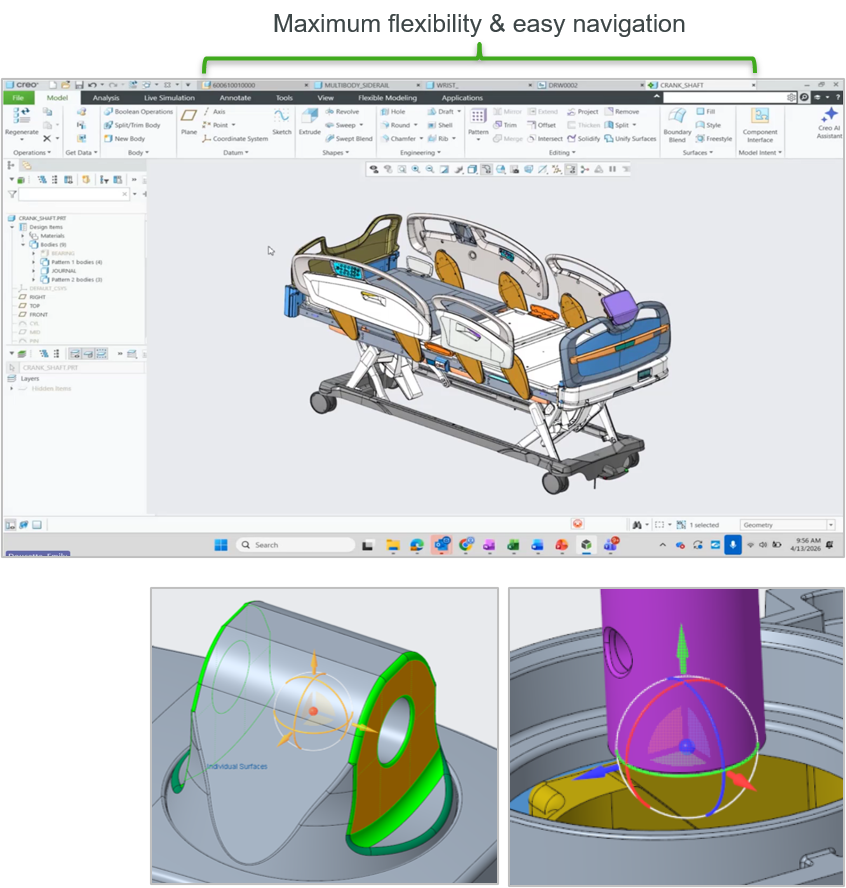Viewport: 846px width, 888px height.
Task: Expand the Datum group overflow
Action: [x=236, y=152]
